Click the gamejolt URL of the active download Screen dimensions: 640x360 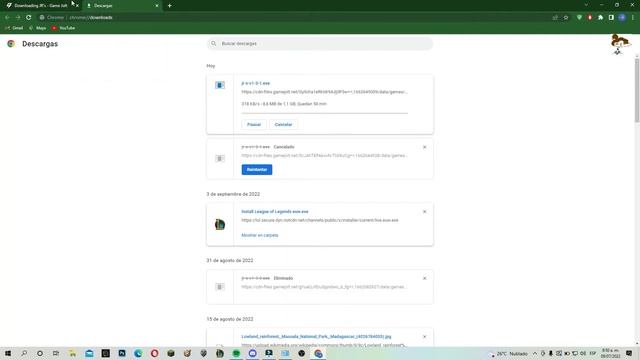[x=324, y=92]
